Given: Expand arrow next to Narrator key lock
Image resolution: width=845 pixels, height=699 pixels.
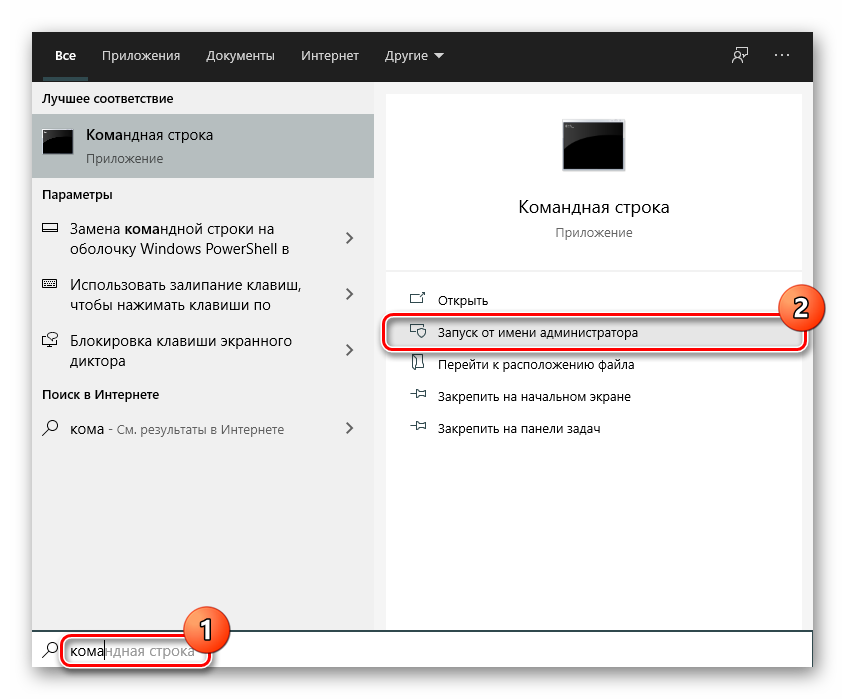Looking at the screenshot, I should pyautogui.click(x=349, y=350).
